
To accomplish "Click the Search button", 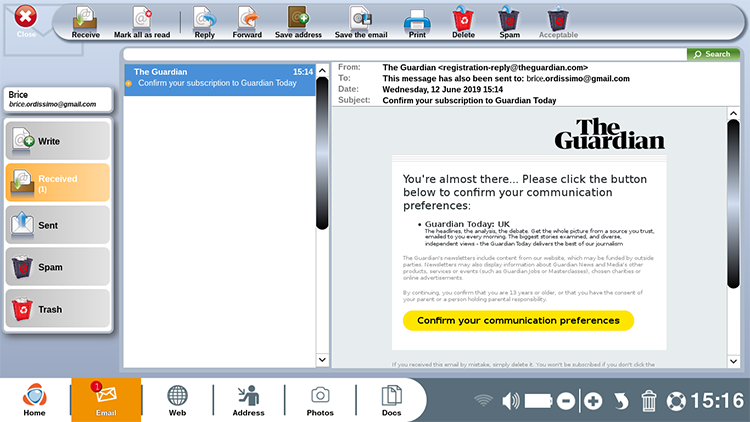I will coord(713,54).
